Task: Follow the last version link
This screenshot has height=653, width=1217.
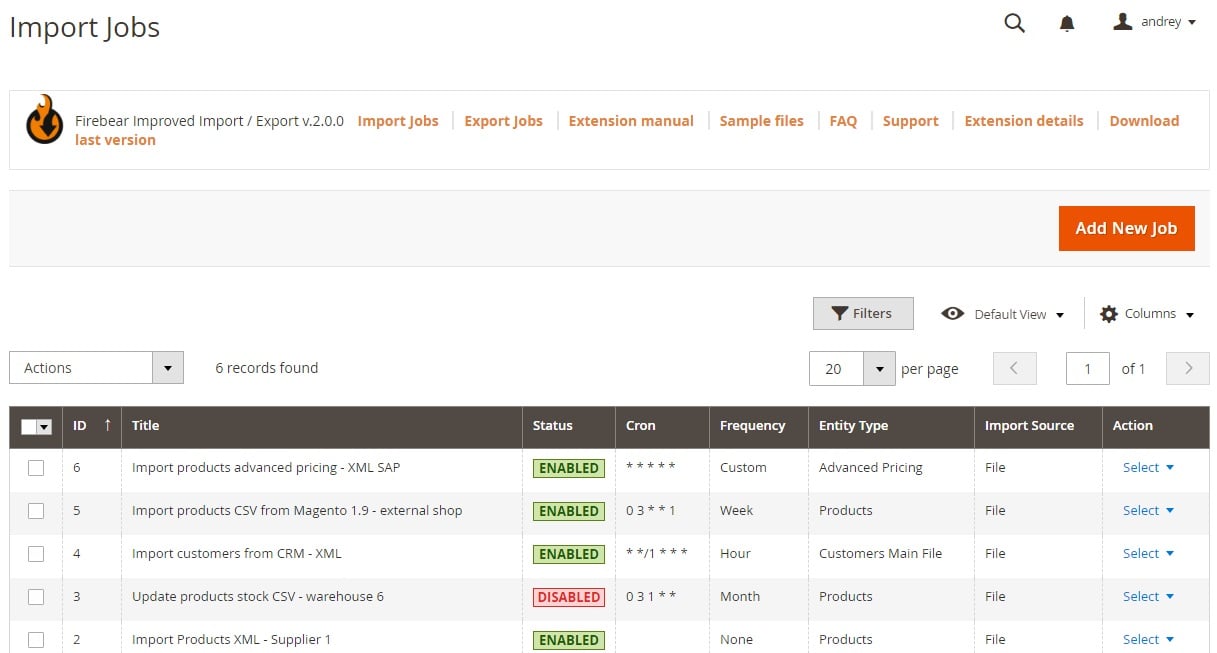Action: click(115, 140)
